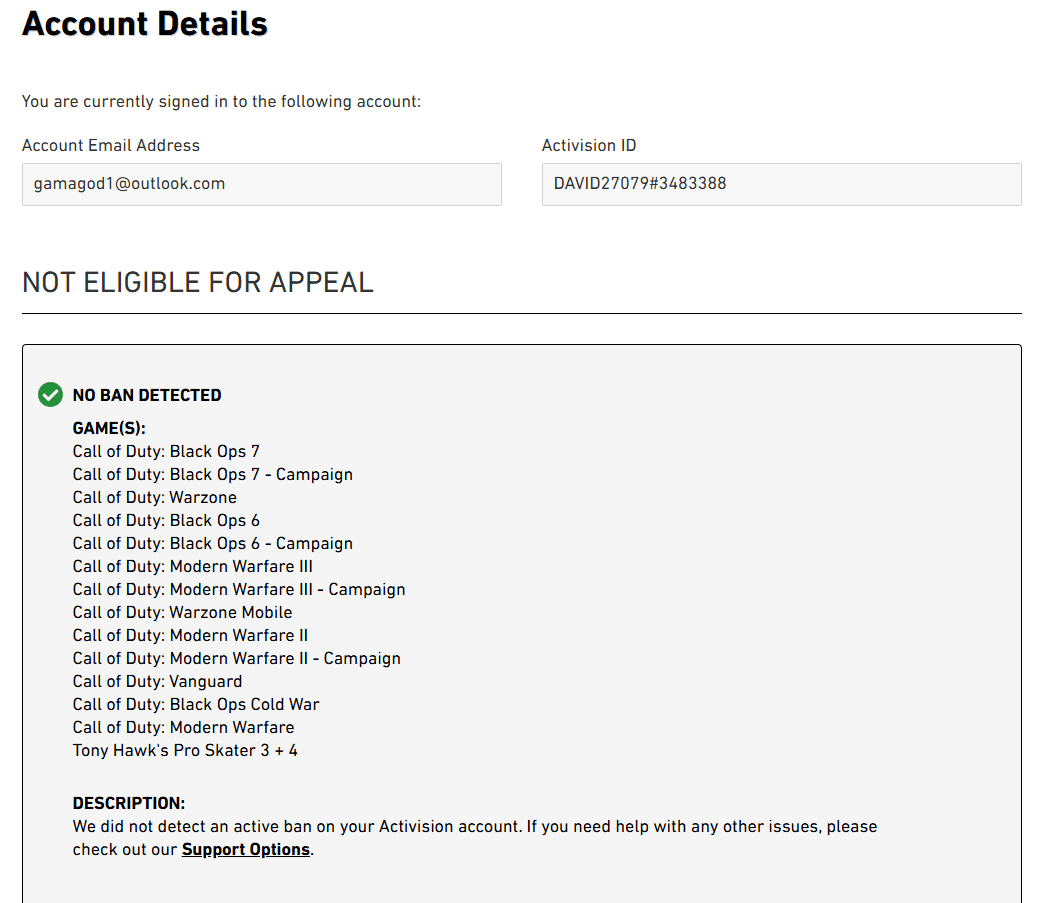Click the Account Email Address field
1059x903 pixels.
[x=261, y=184]
